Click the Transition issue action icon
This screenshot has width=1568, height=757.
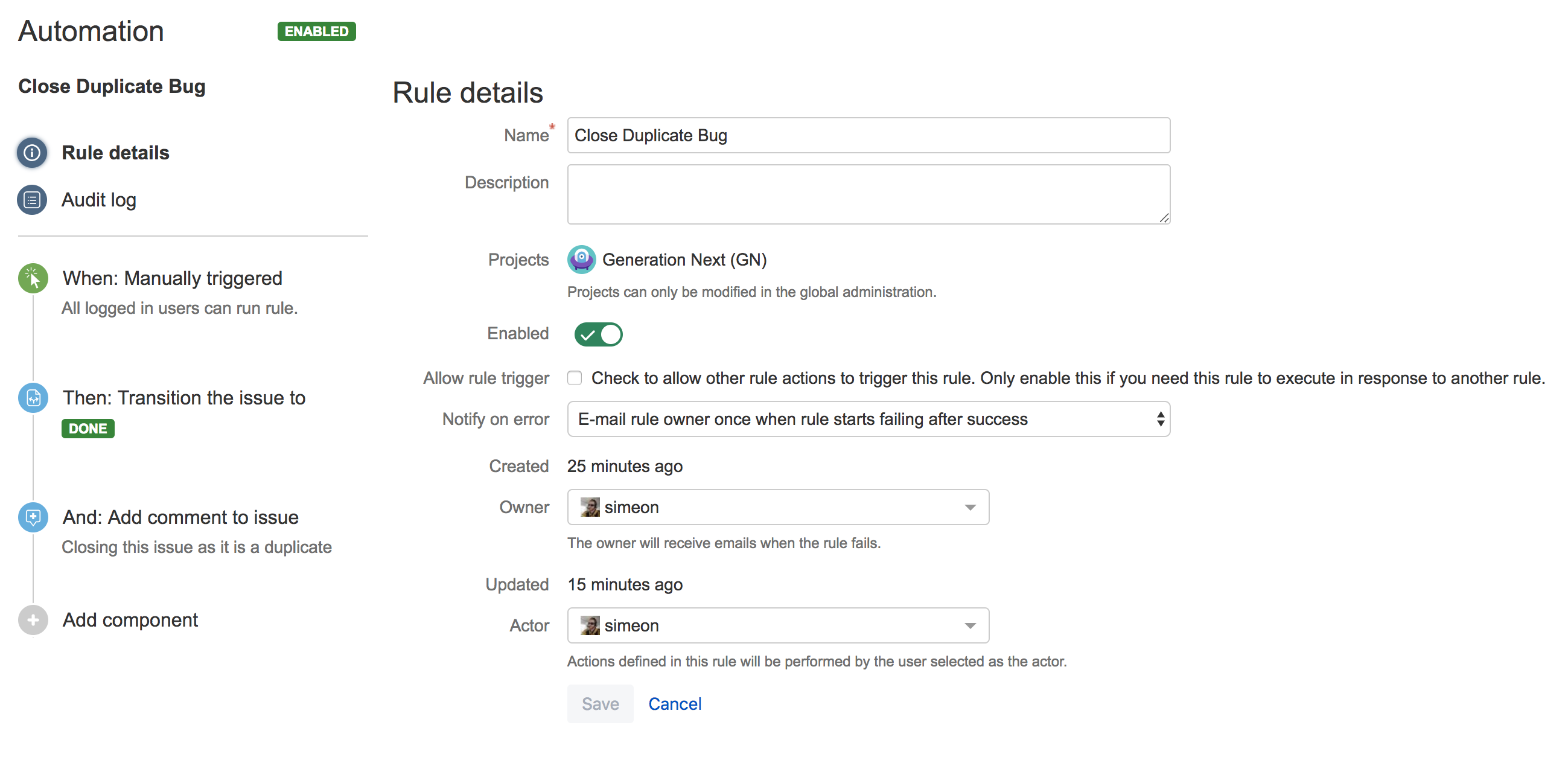33,398
